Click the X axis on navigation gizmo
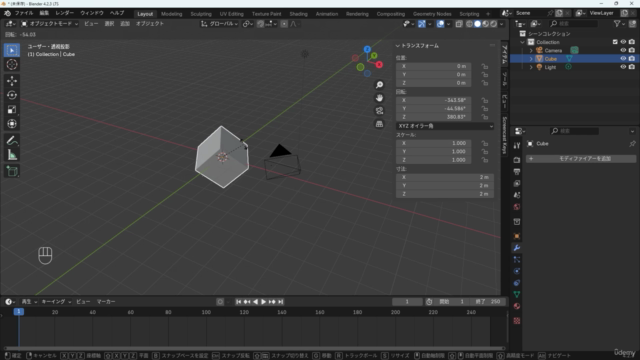This screenshot has height=360, width=640. (x=379, y=64)
